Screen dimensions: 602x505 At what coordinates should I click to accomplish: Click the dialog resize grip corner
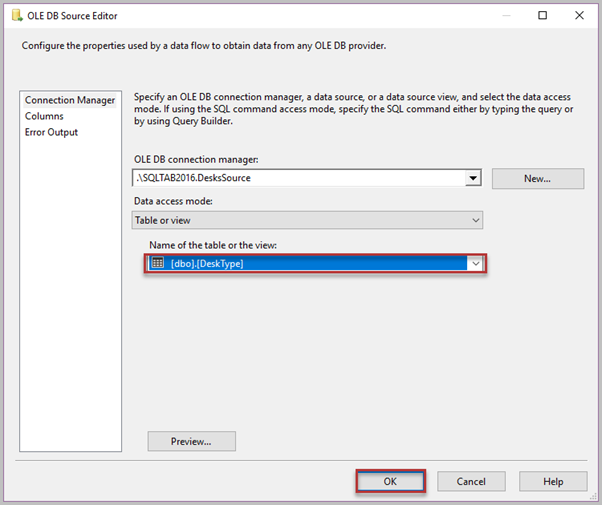(x=594, y=497)
